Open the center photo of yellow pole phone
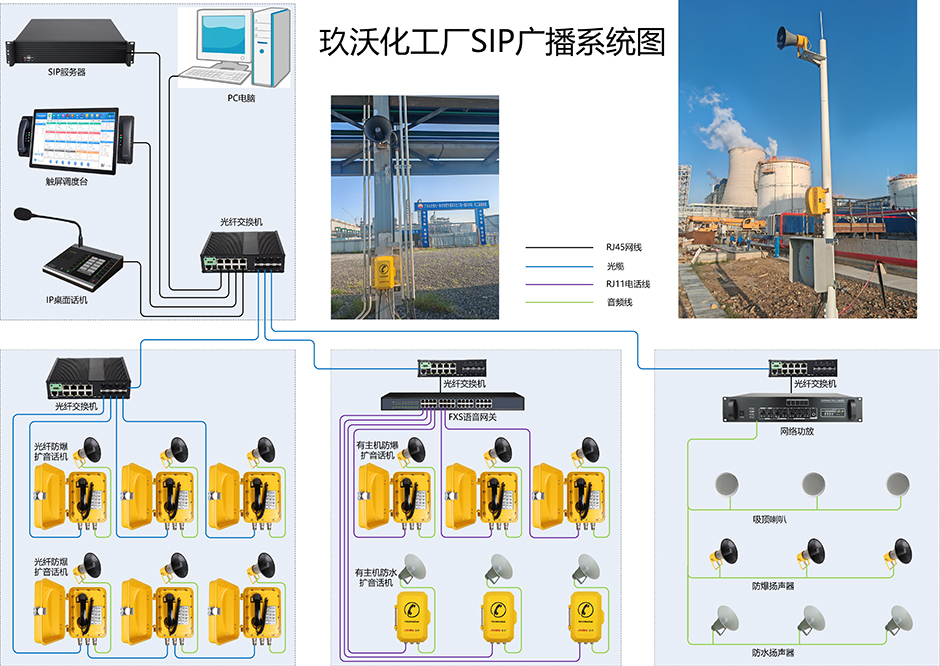The width and height of the screenshot is (940, 666). coord(414,206)
